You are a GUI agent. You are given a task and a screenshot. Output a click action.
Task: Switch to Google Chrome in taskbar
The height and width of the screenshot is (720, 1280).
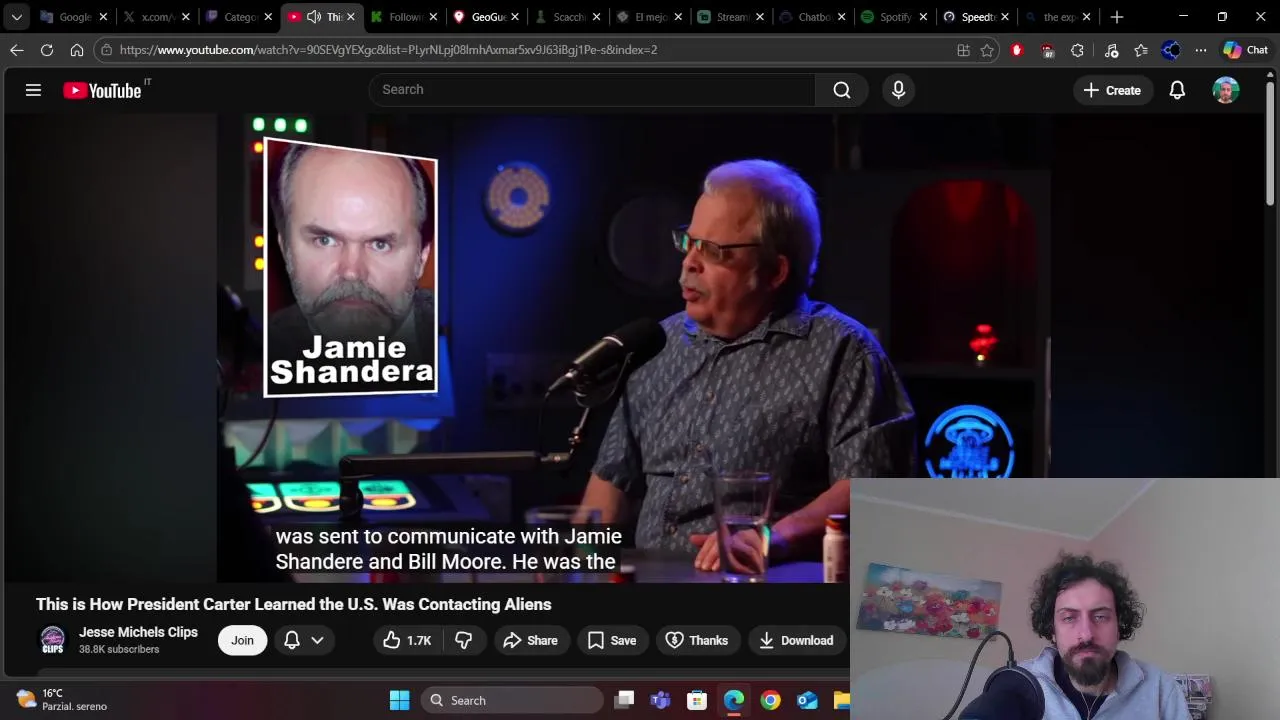pos(770,700)
